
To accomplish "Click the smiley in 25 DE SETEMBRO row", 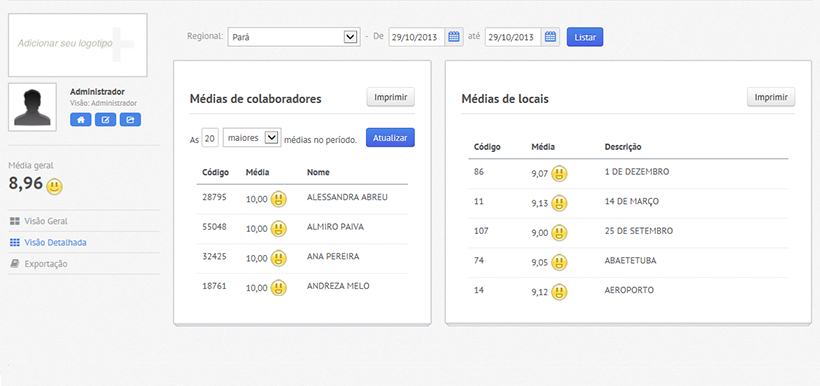I will point(559,233).
